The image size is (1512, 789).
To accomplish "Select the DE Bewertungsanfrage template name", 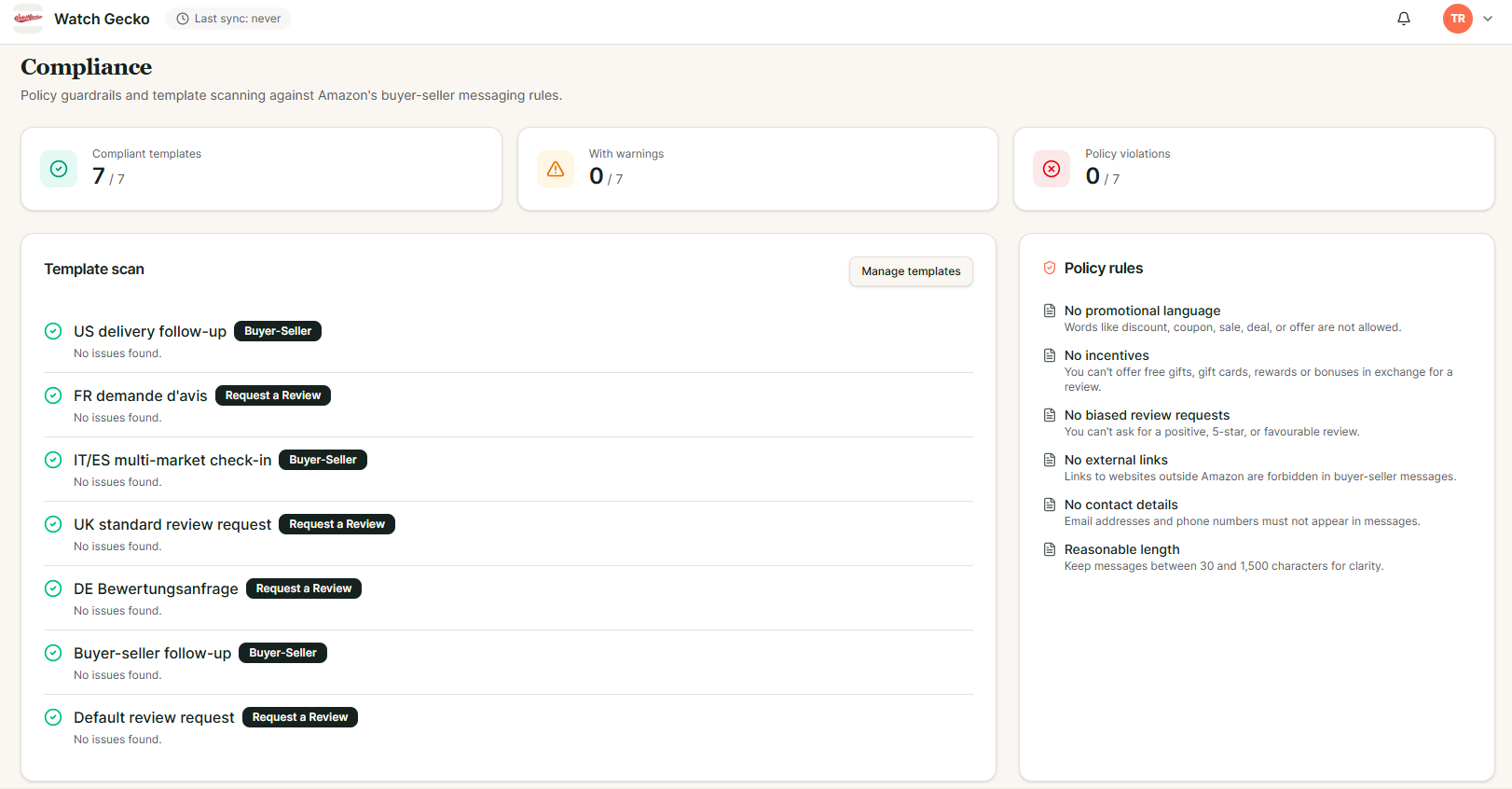I will click(156, 588).
